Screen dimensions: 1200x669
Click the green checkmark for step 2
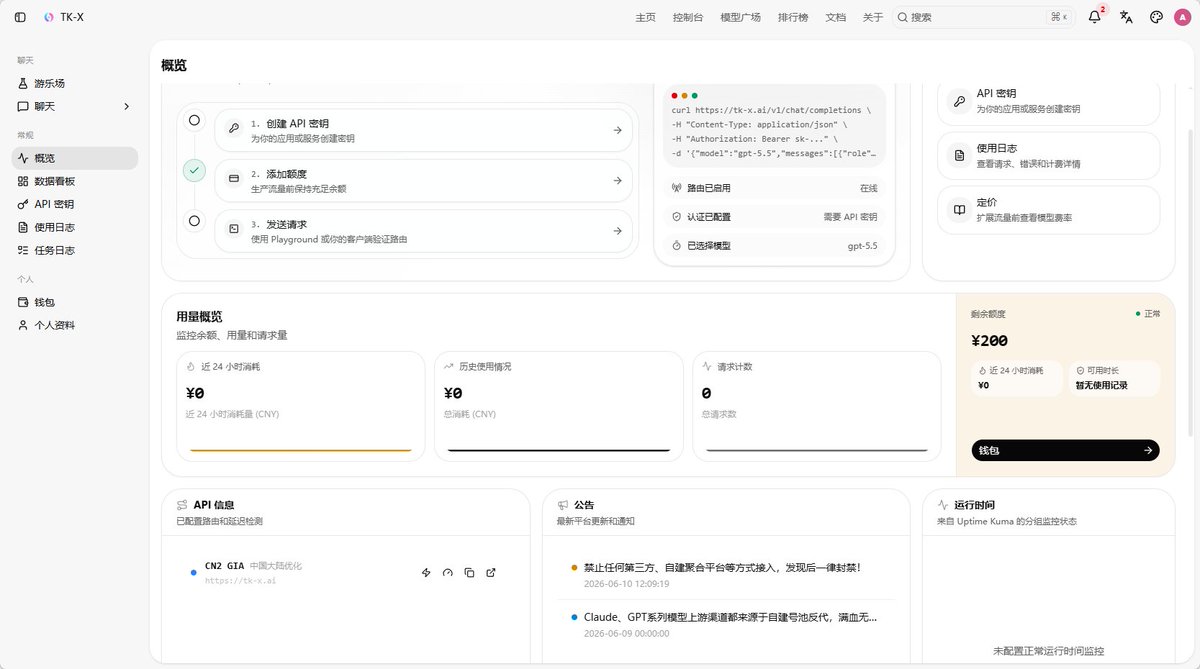195,171
